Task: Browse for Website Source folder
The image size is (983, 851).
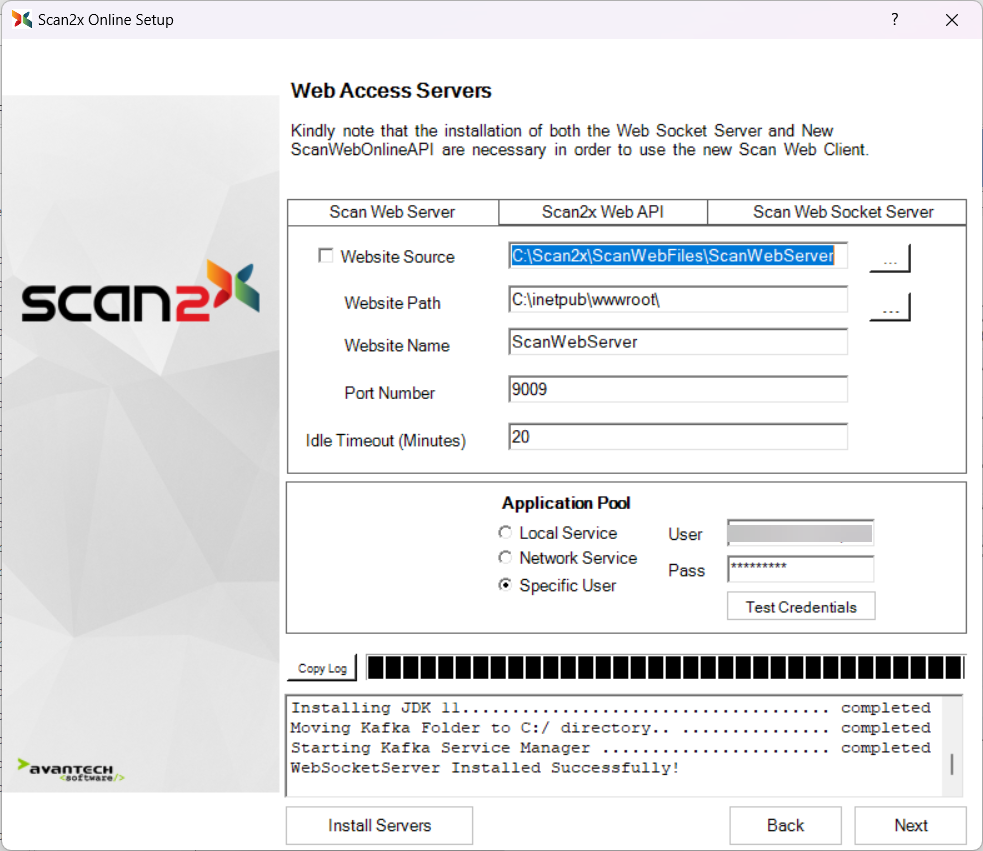Action: pyautogui.click(x=889, y=258)
